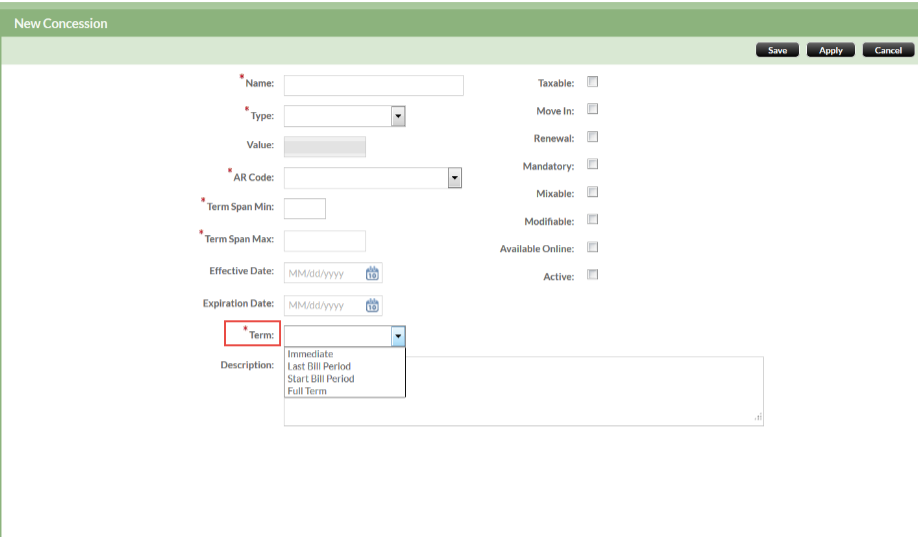Image resolution: width=920 pixels, height=537 pixels.
Task: Toggle the Available Online checkbox
Action: click(592, 247)
